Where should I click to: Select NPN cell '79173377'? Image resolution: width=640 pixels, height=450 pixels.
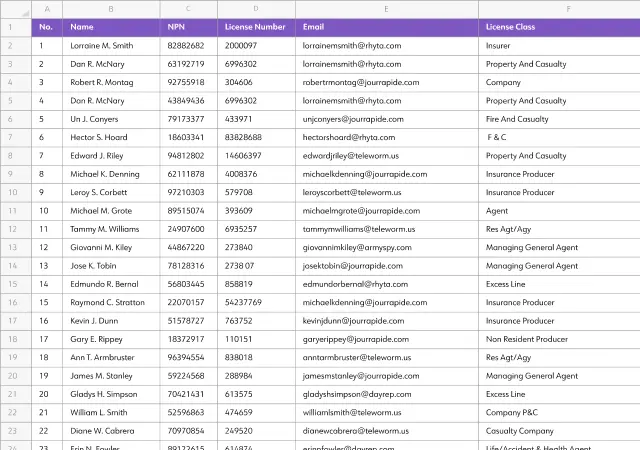point(189,119)
